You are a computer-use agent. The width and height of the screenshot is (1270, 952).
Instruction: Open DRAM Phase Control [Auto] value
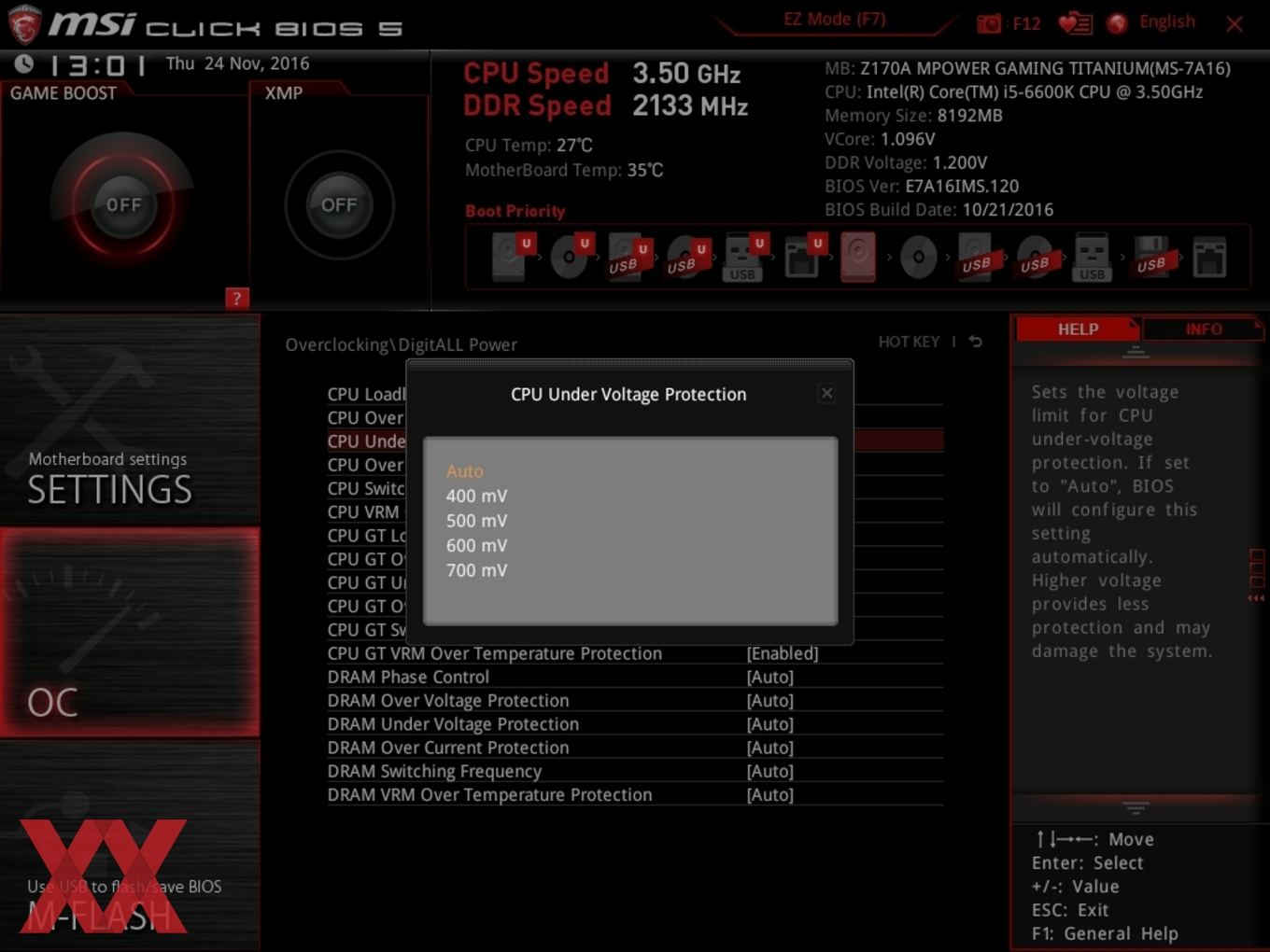pyautogui.click(x=770, y=677)
